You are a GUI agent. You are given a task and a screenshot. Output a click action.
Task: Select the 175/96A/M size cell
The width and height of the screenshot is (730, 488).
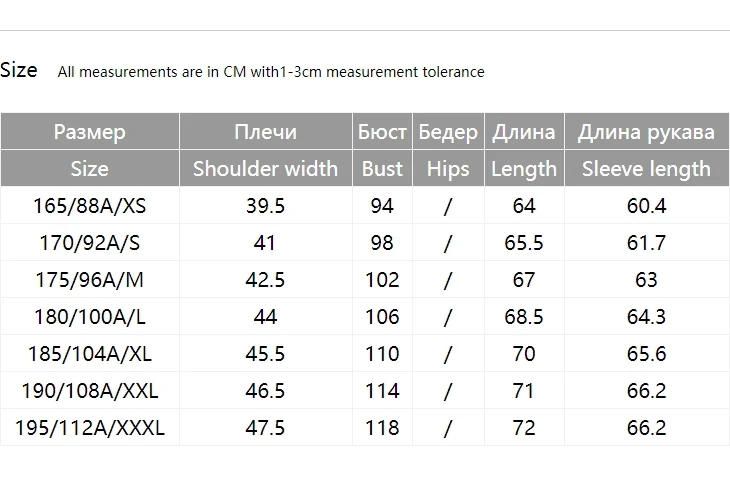pos(90,280)
